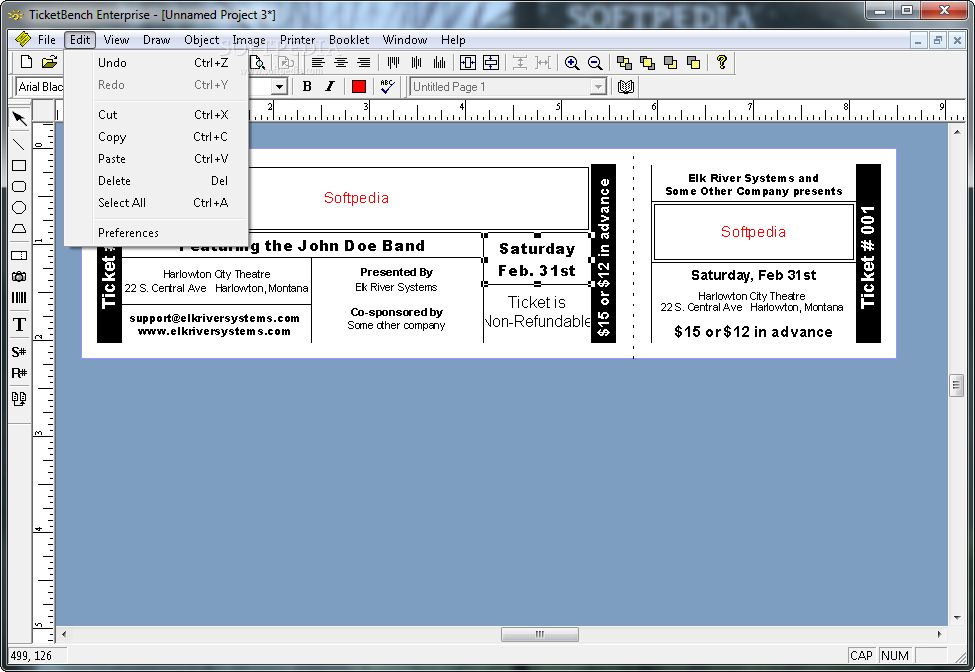The width and height of the screenshot is (975, 672).
Task: Align text left
Action: tap(318, 62)
